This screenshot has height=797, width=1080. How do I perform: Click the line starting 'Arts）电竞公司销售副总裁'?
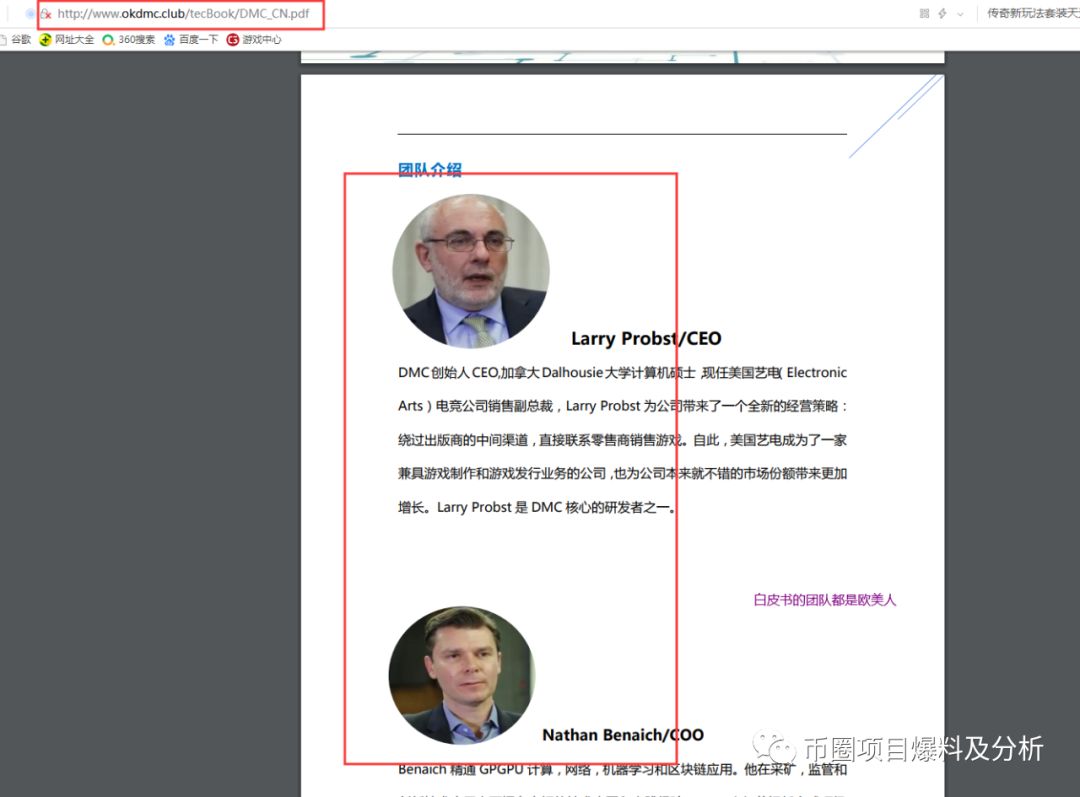click(623, 406)
